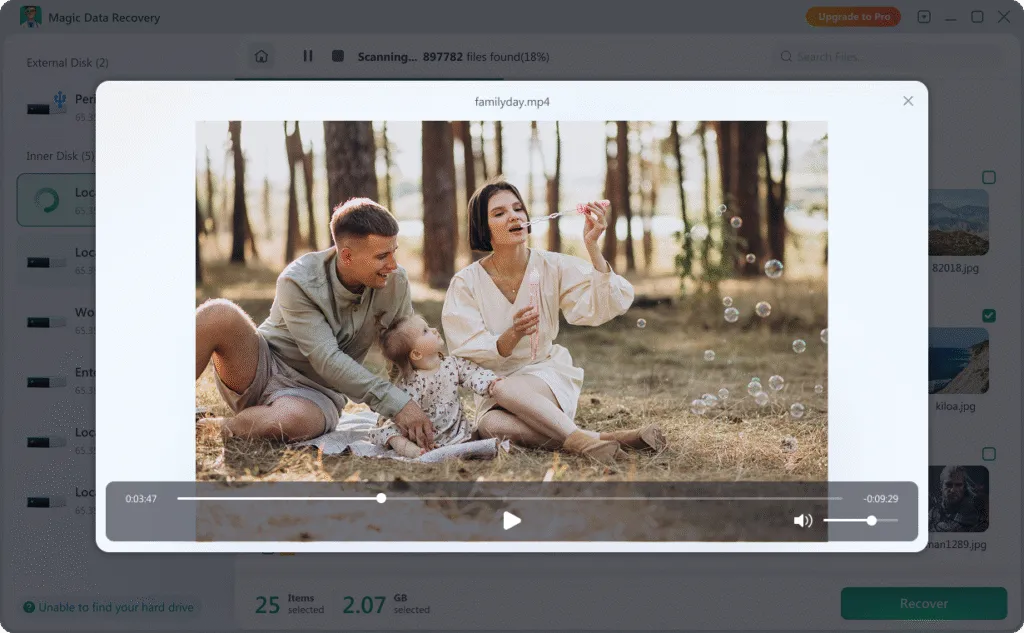This screenshot has width=1024, height=633.
Task: Mute the video speaker icon
Action: point(803,521)
